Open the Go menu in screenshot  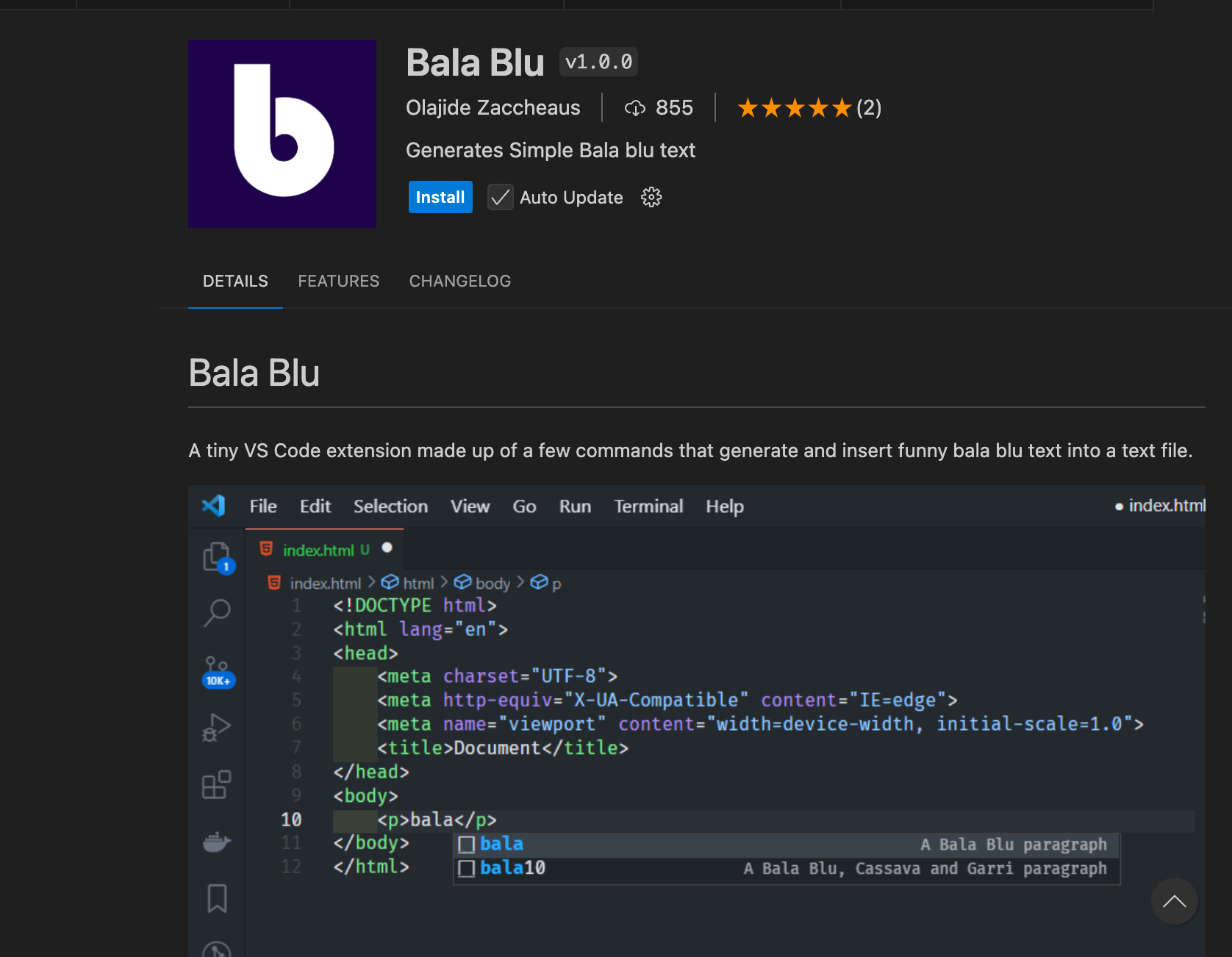click(x=524, y=506)
